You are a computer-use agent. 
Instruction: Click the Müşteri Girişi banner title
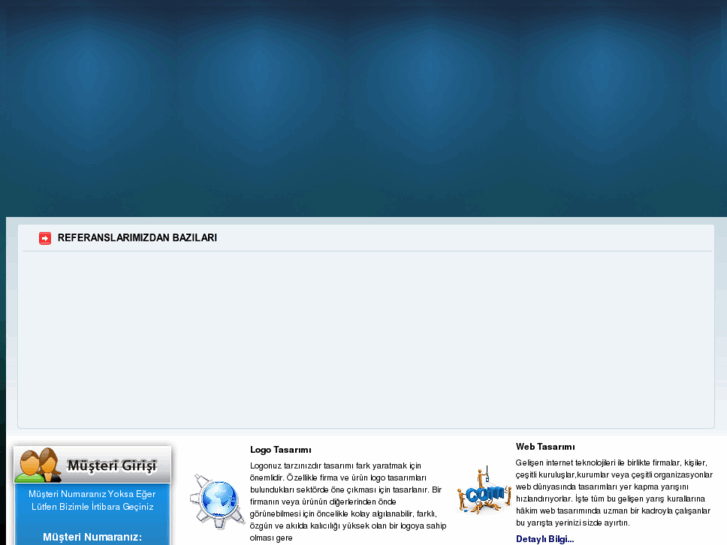[112, 465]
